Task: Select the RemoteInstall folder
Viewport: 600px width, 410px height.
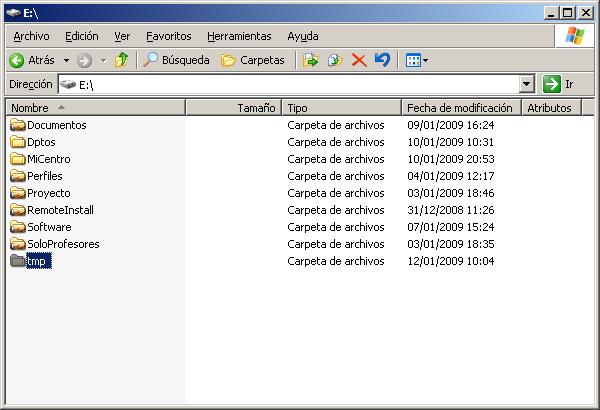Action: point(62,210)
